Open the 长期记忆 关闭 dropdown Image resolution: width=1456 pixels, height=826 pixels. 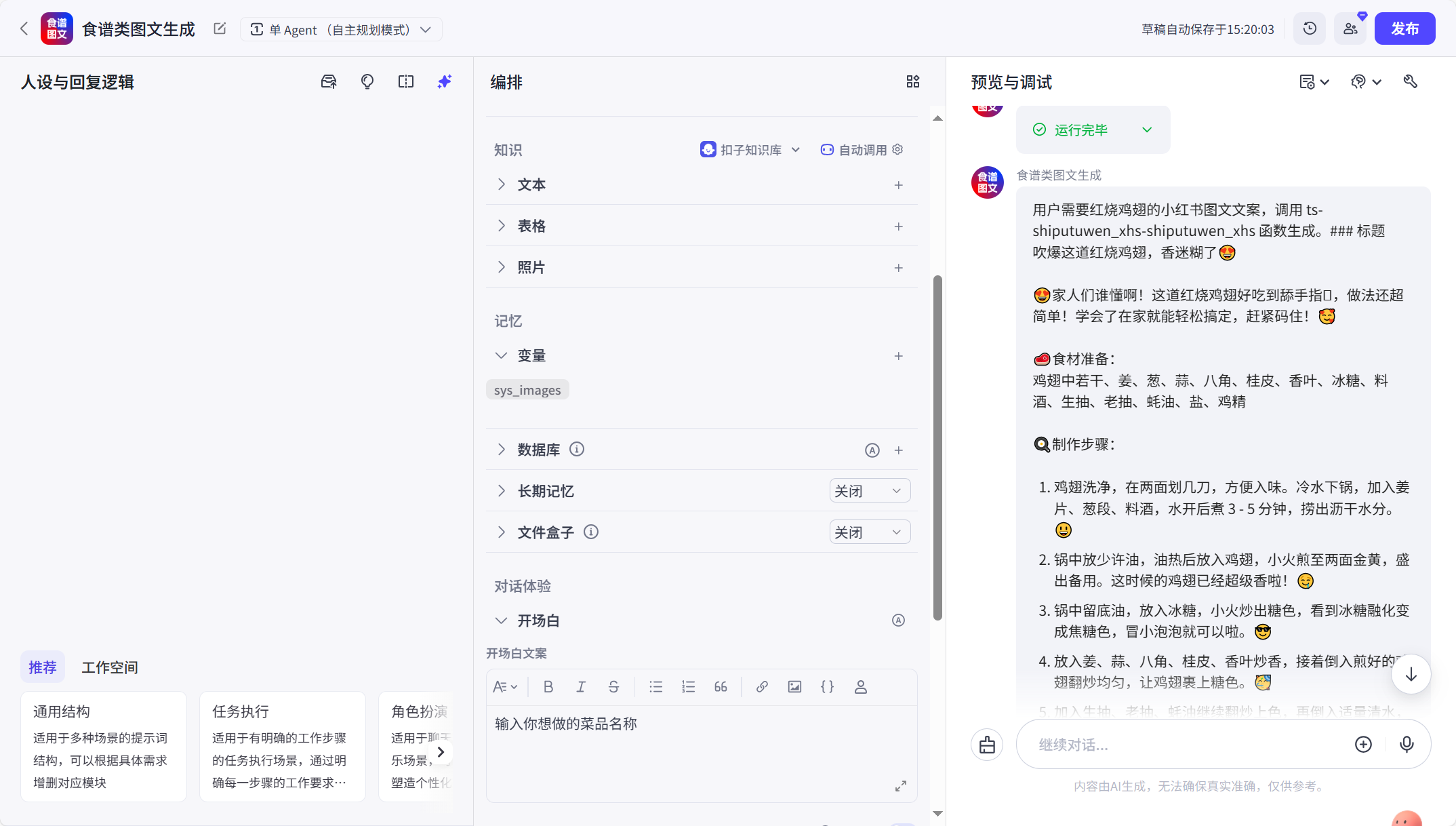(870, 490)
